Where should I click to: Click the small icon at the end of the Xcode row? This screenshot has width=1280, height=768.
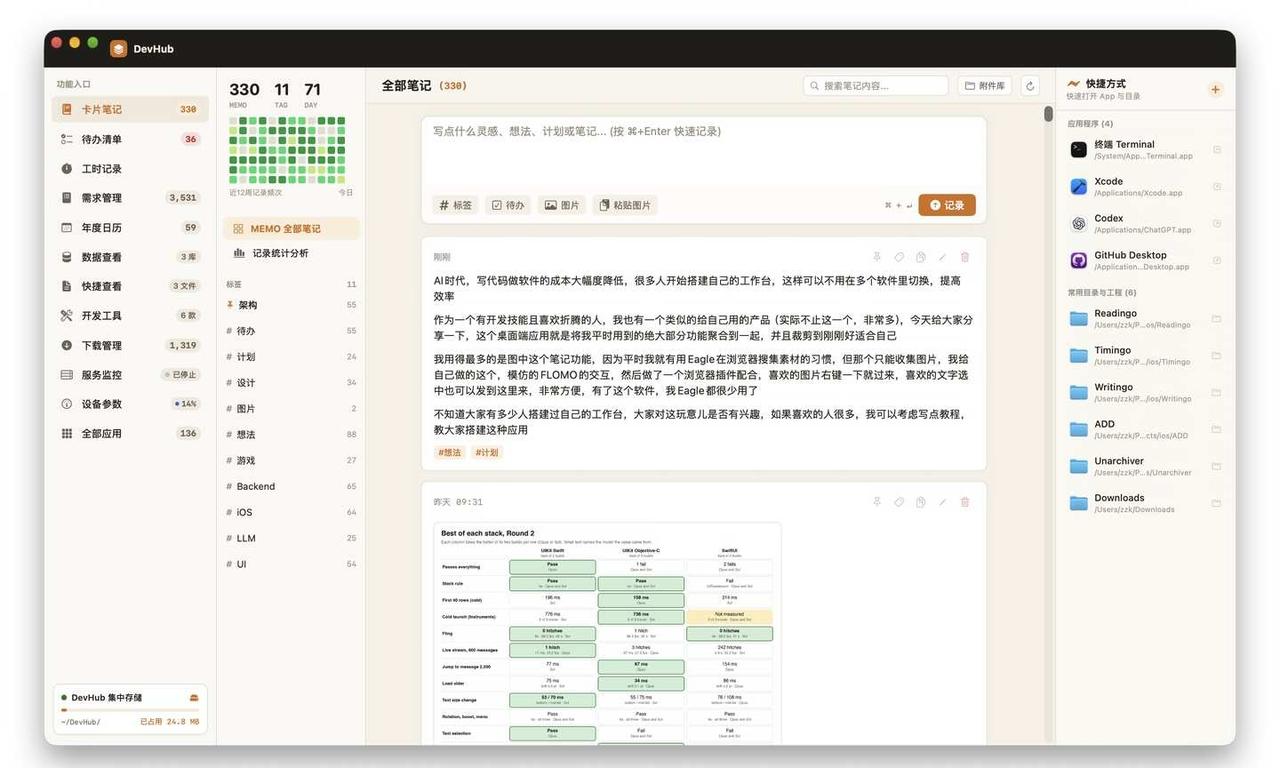(x=1217, y=187)
